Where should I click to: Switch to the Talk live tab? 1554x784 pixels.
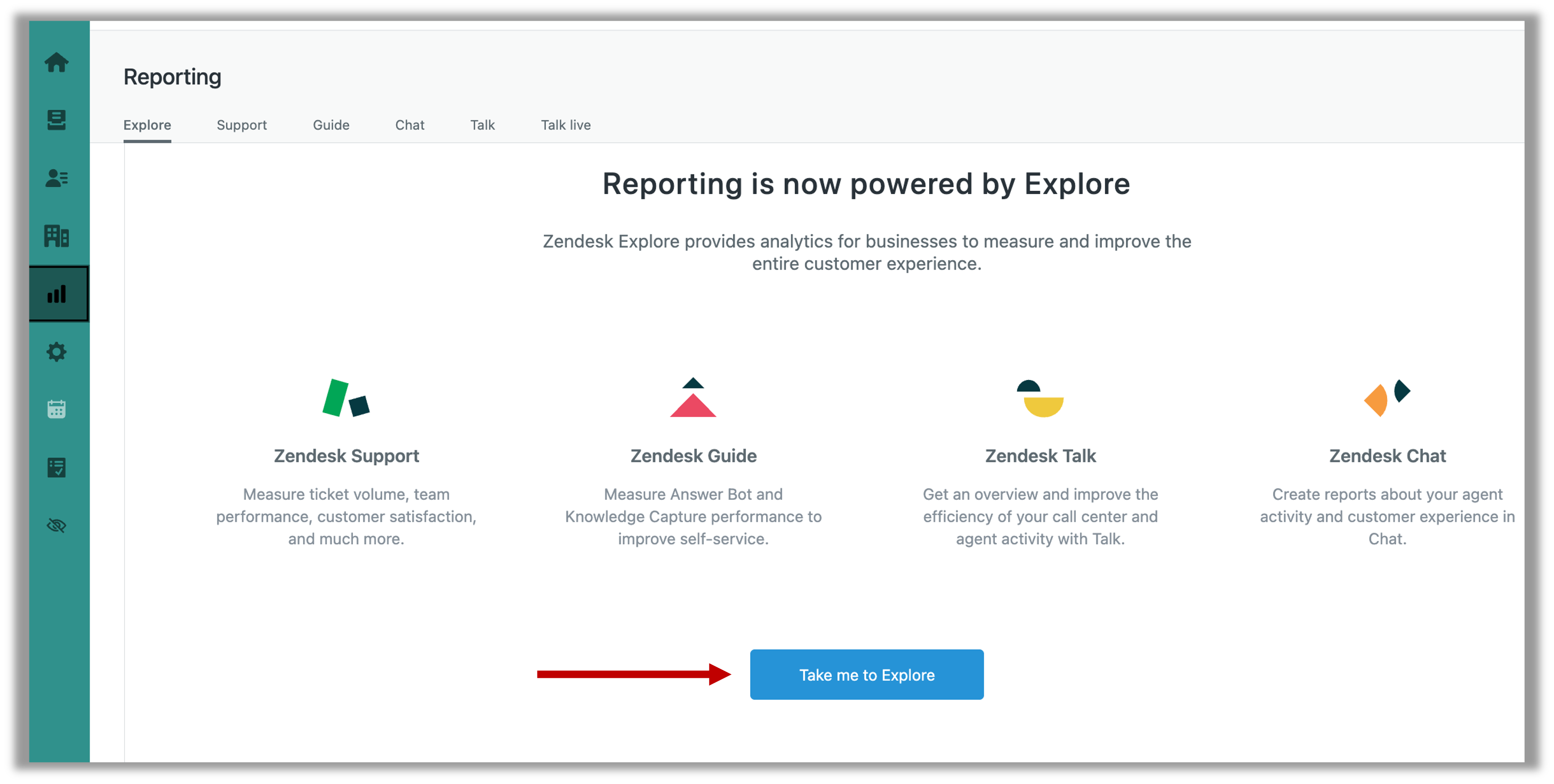coord(566,125)
